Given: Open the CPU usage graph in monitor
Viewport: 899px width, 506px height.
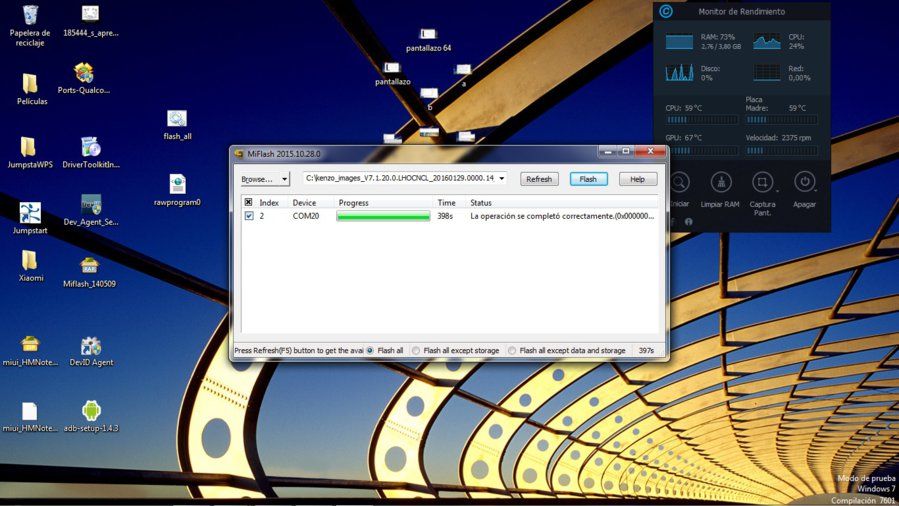Looking at the screenshot, I should tap(767, 41).
